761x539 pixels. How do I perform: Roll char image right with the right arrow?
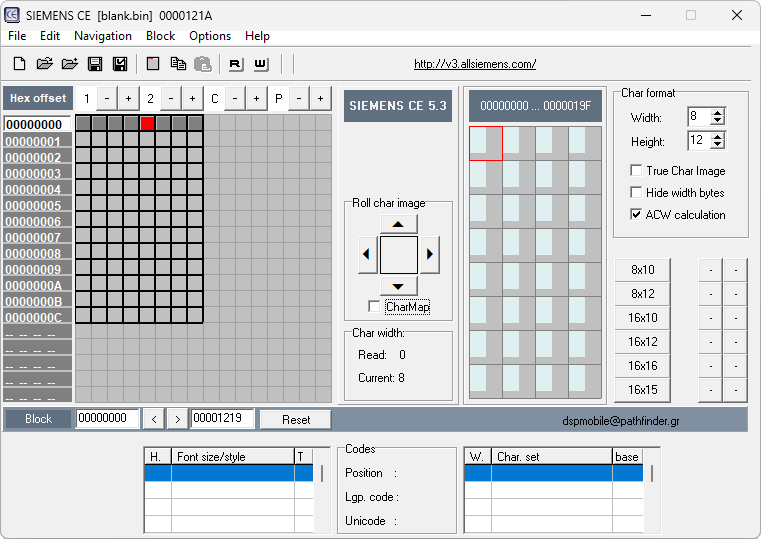coord(430,254)
